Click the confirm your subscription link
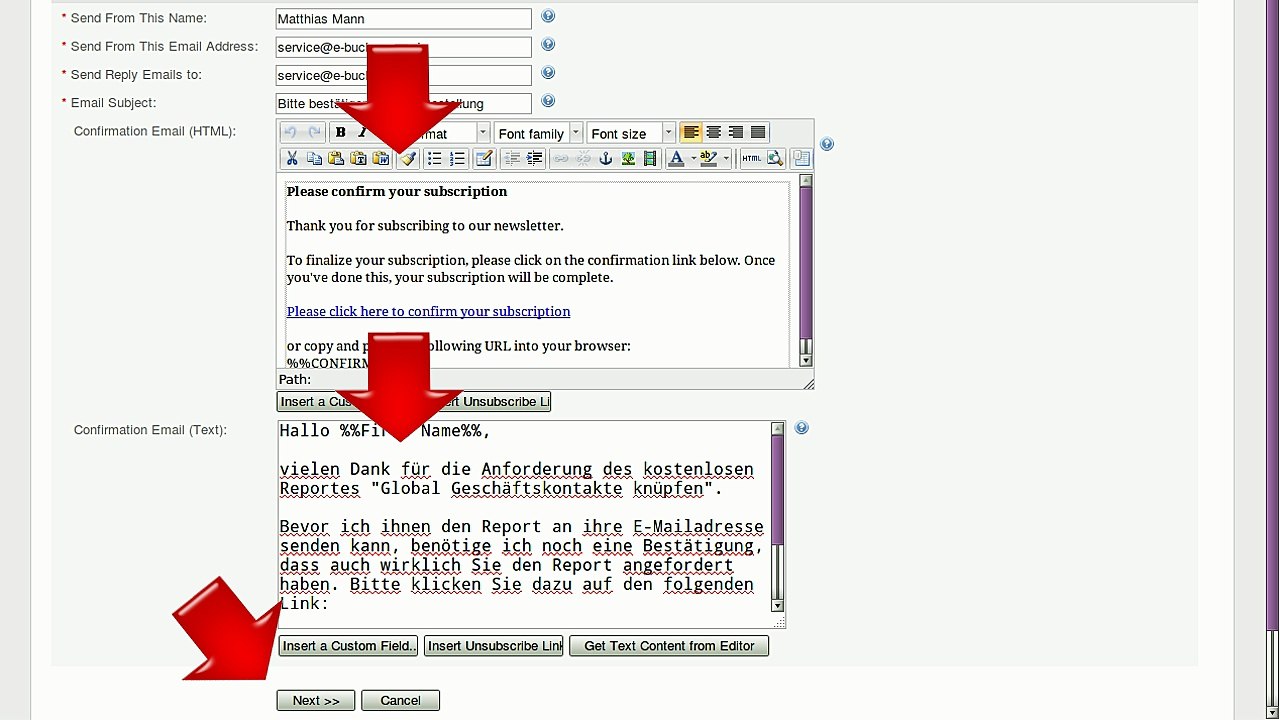 (x=428, y=311)
